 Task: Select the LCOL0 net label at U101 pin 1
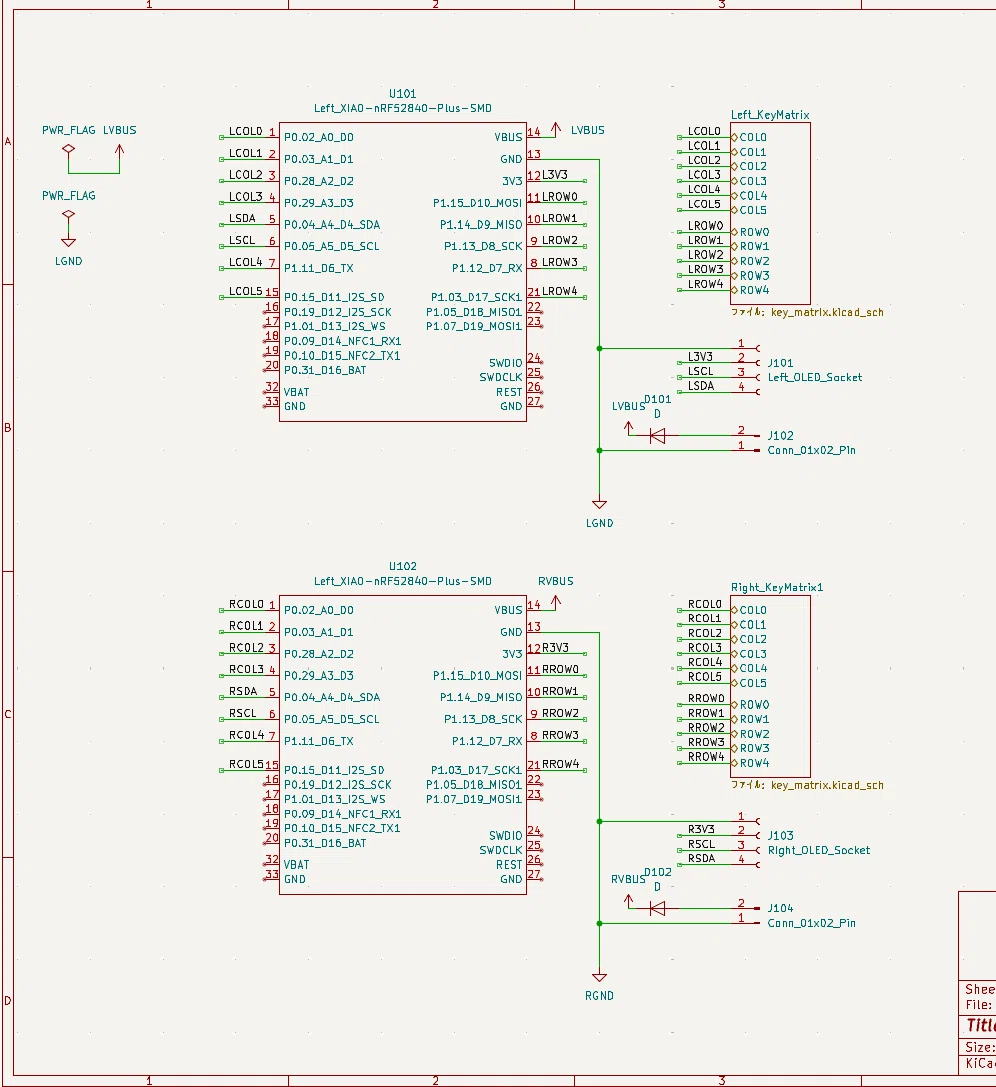[246, 131]
